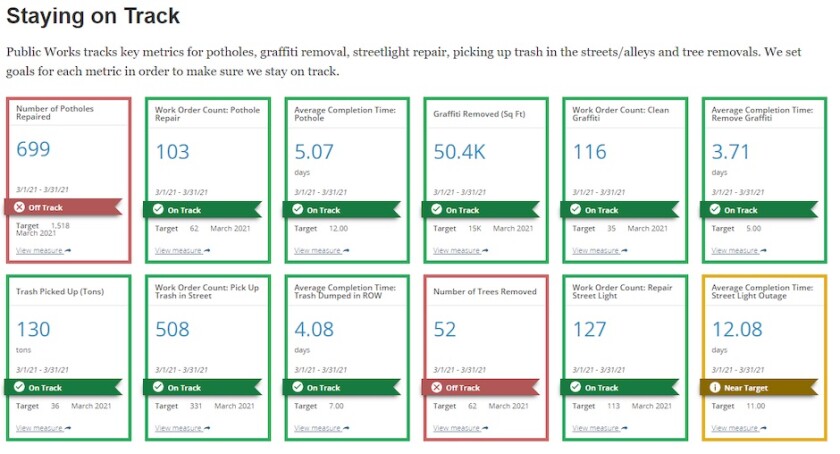The image size is (840, 454).
Task: Click the Near Target info icon on Street Light Outage
Action: pyautogui.click(x=714, y=388)
